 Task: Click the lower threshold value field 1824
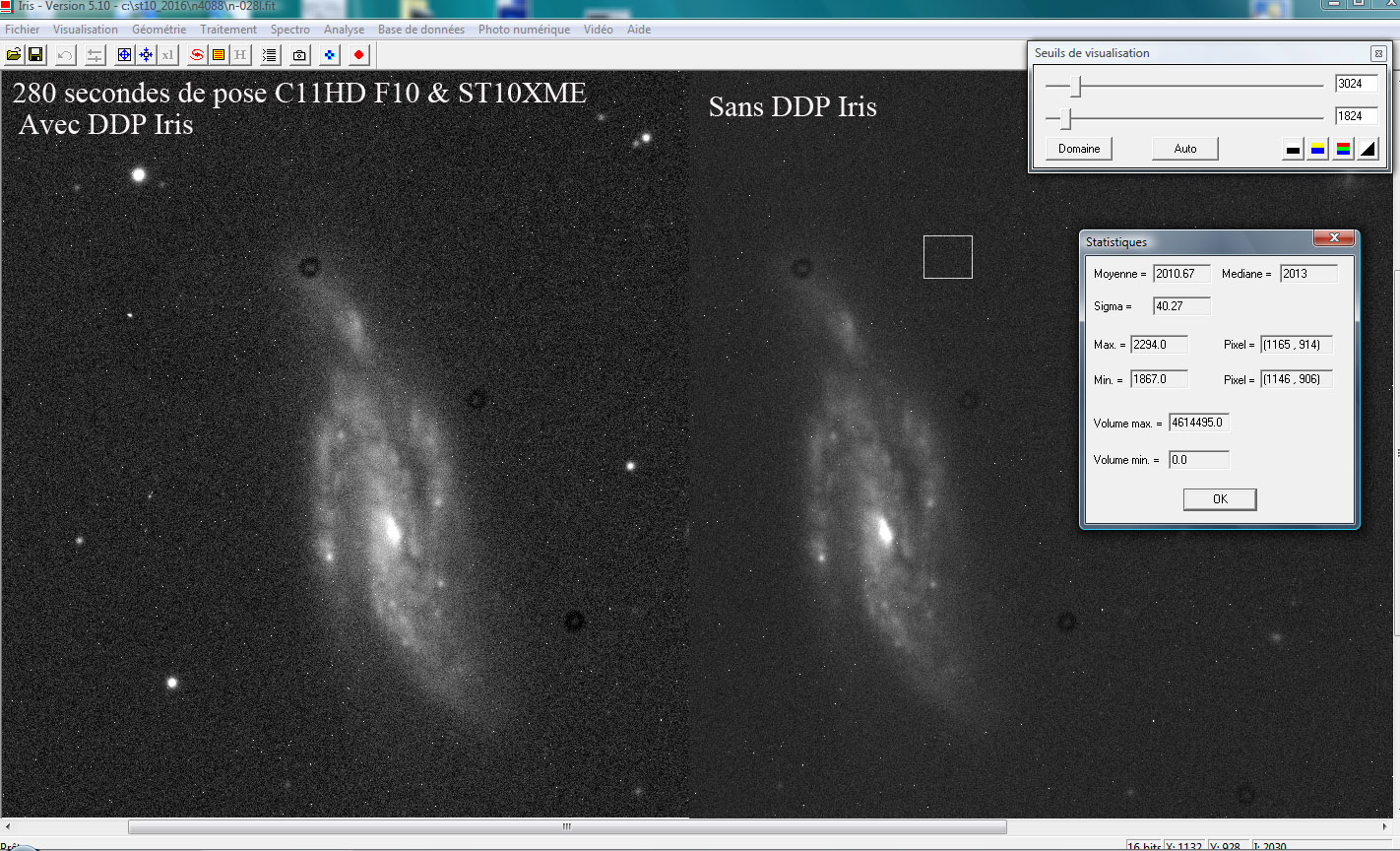pos(1357,116)
